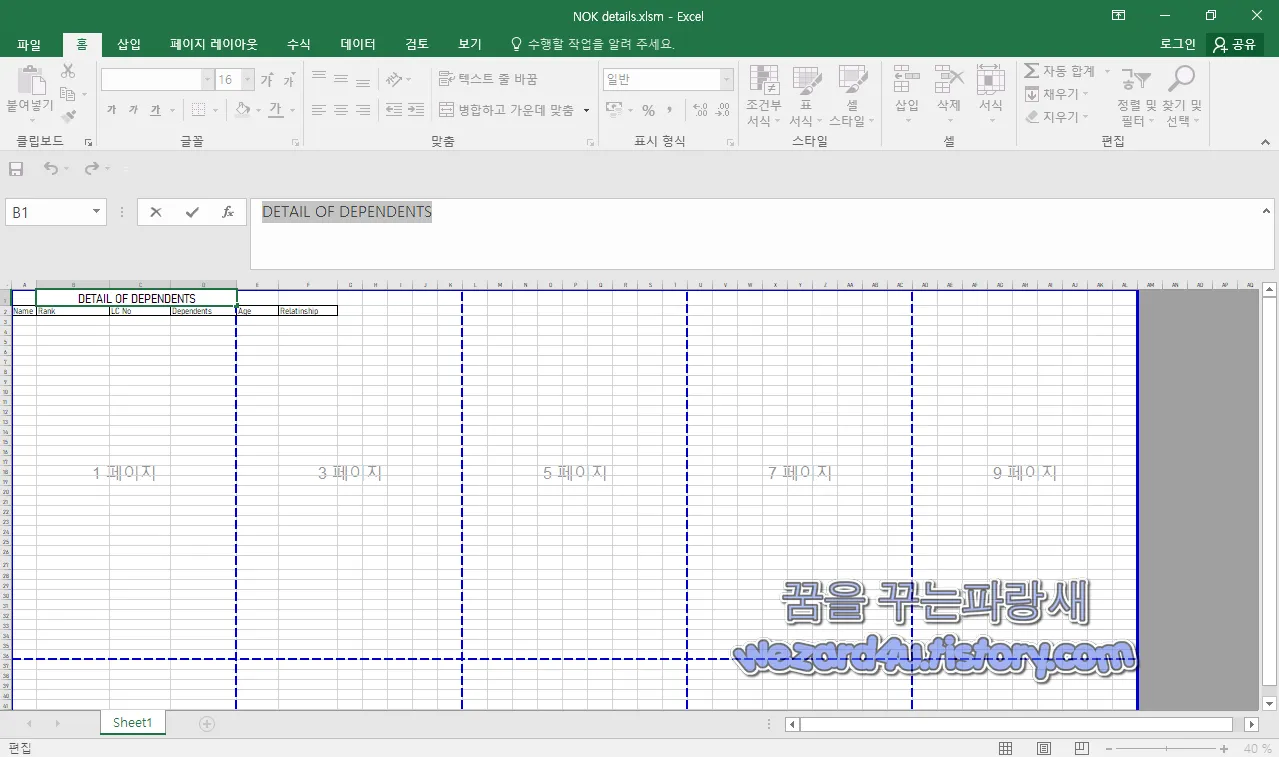The width and height of the screenshot is (1279, 757).
Task: Cancel the formula bar entry with X
Action: (x=156, y=212)
